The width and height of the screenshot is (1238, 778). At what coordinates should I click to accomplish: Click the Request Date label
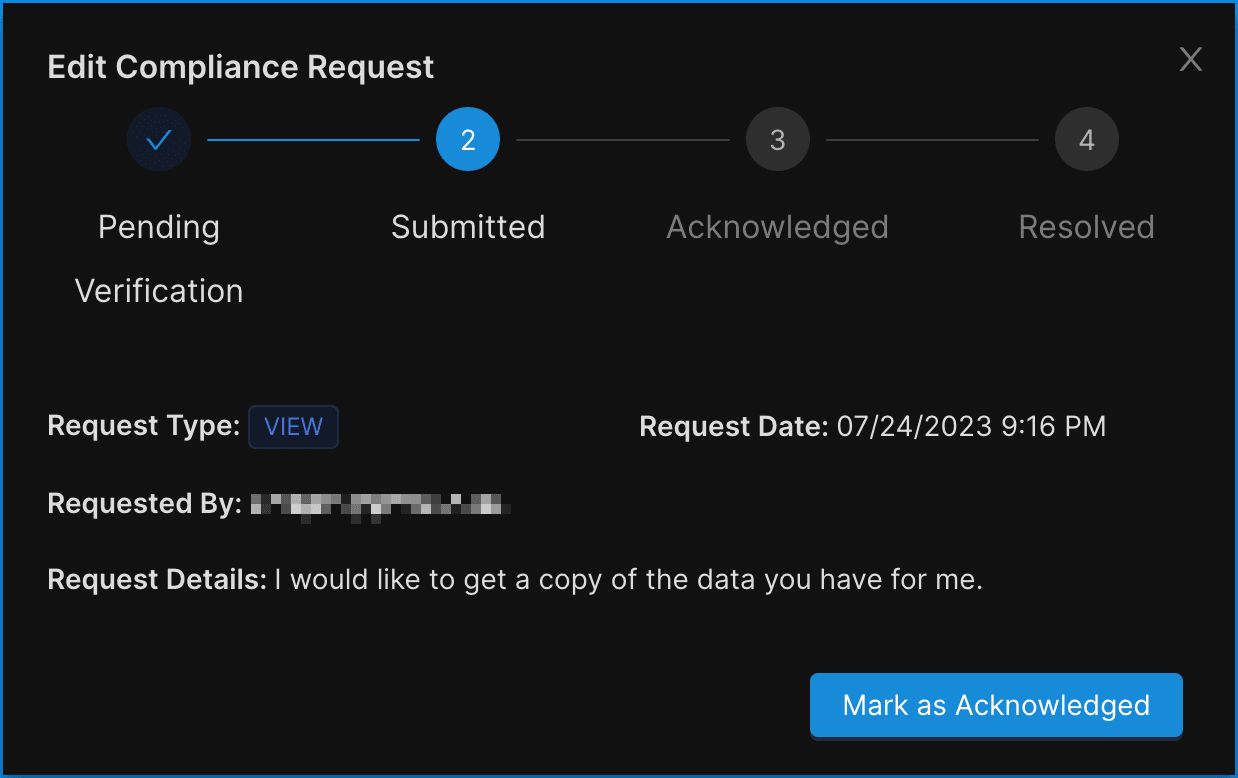pos(734,427)
